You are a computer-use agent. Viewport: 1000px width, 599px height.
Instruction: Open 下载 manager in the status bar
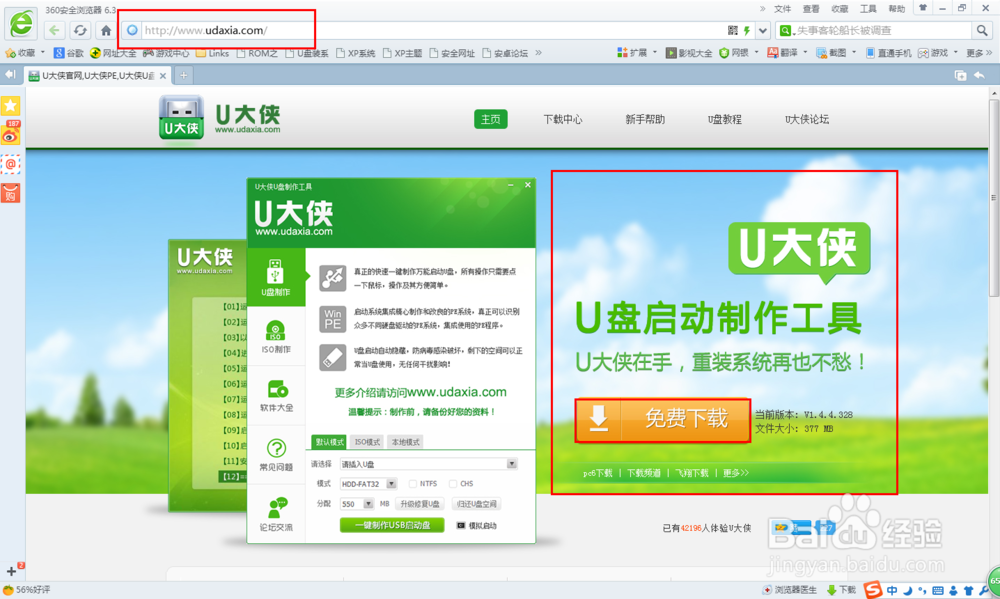click(x=841, y=590)
